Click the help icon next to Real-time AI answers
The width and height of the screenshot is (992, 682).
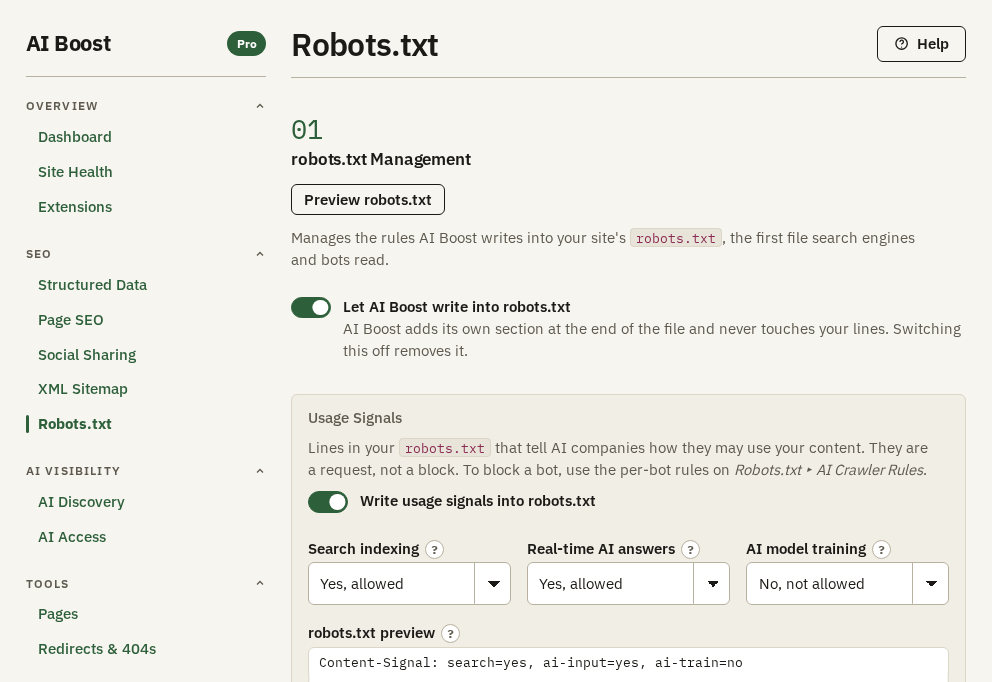690,549
